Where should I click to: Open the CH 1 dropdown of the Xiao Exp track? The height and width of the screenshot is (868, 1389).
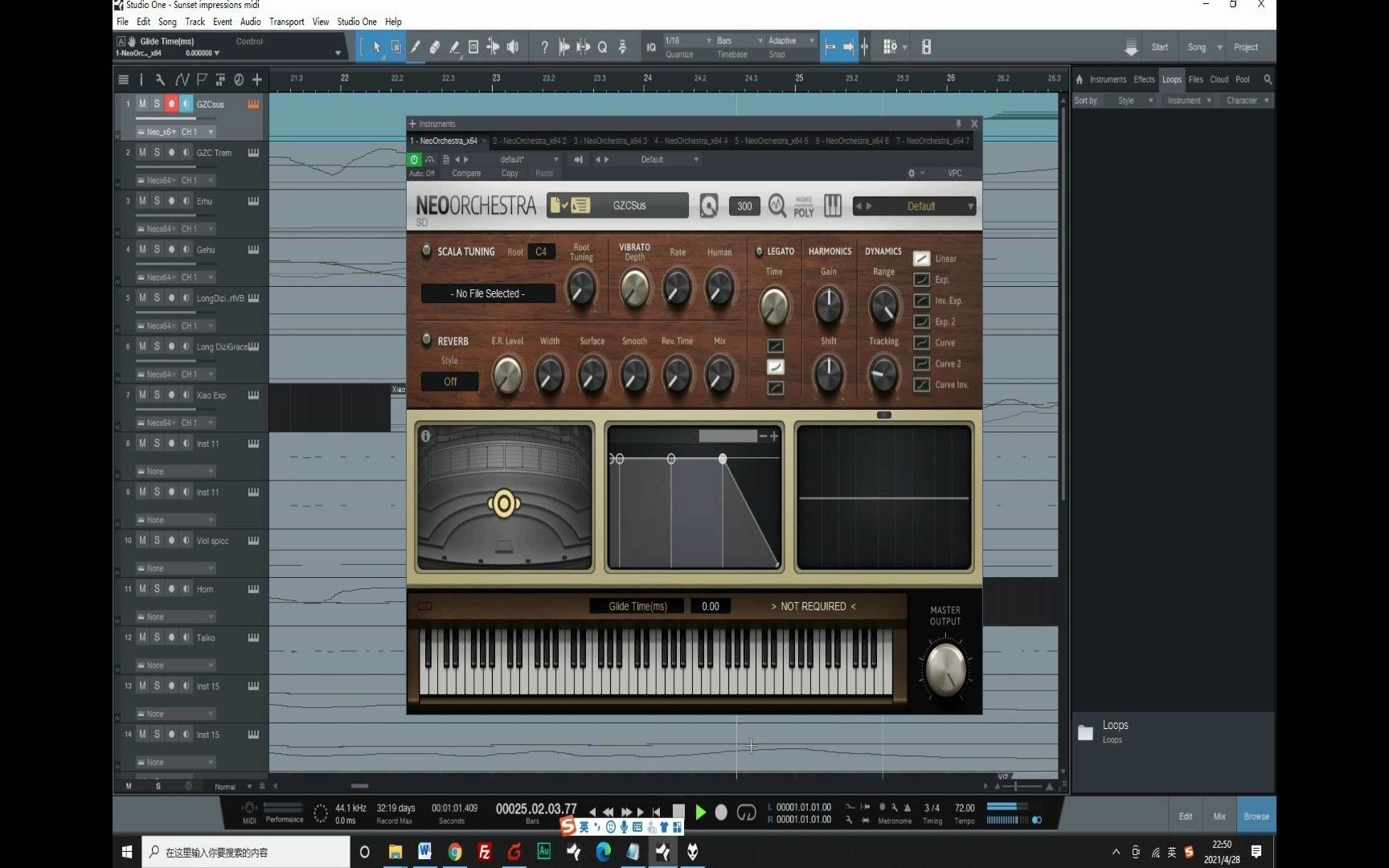coord(198,423)
